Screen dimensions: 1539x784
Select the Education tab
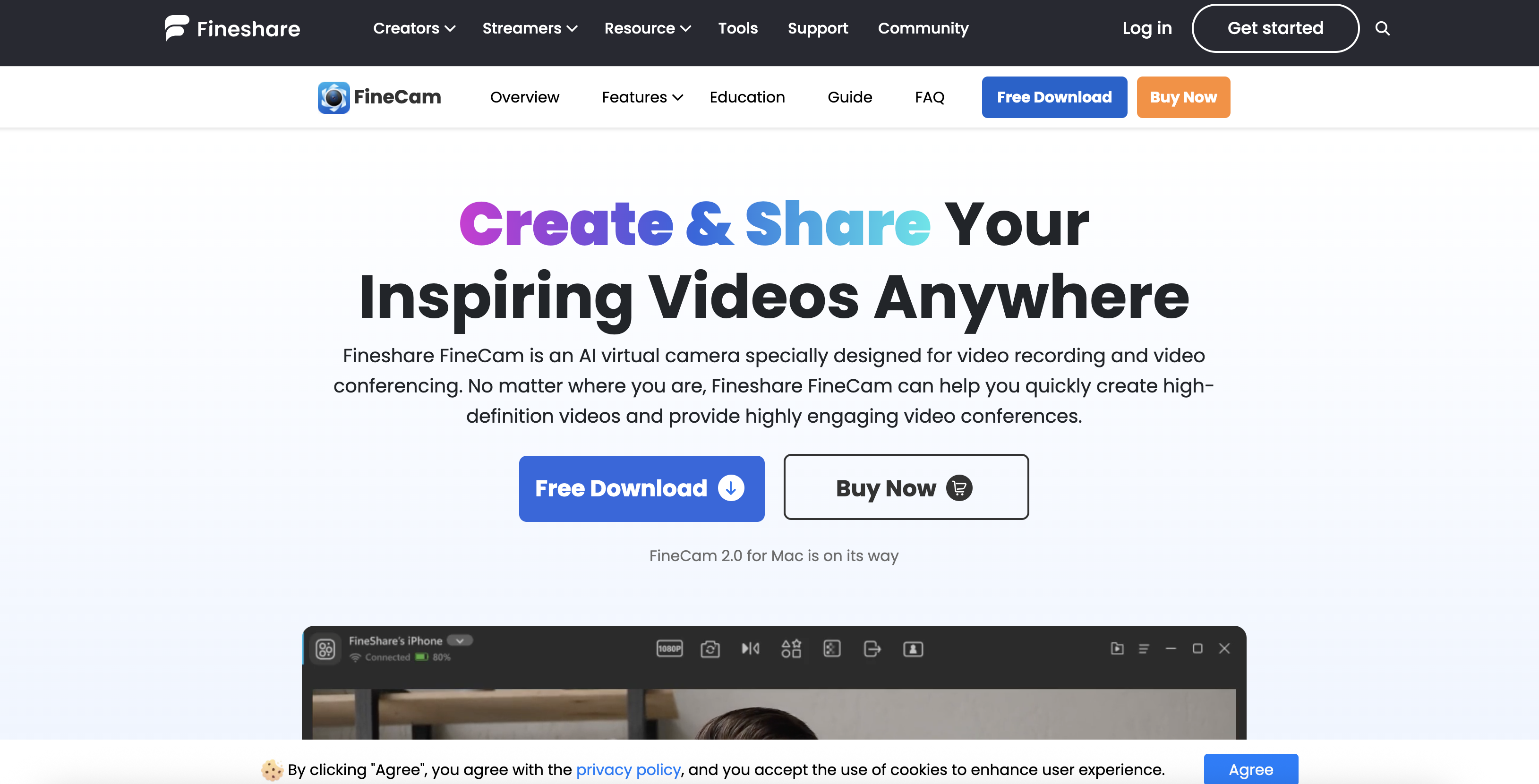tap(747, 97)
